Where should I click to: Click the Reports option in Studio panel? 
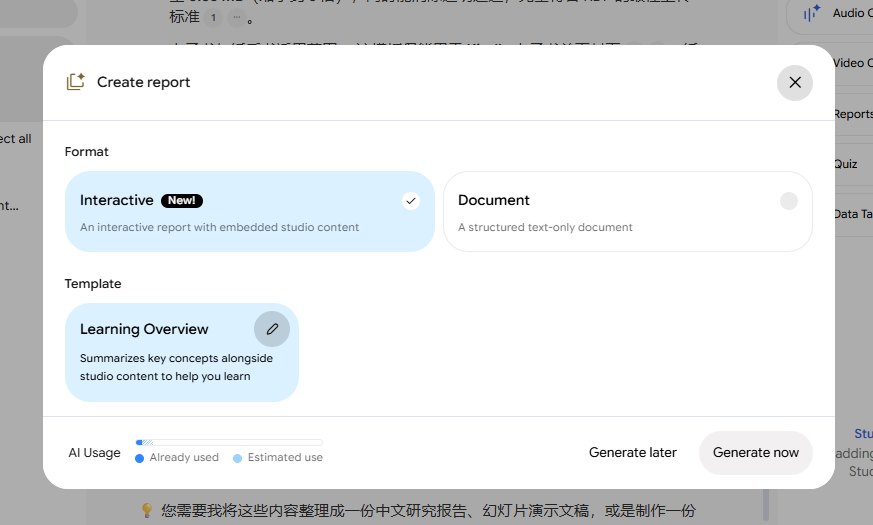pos(852,114)
